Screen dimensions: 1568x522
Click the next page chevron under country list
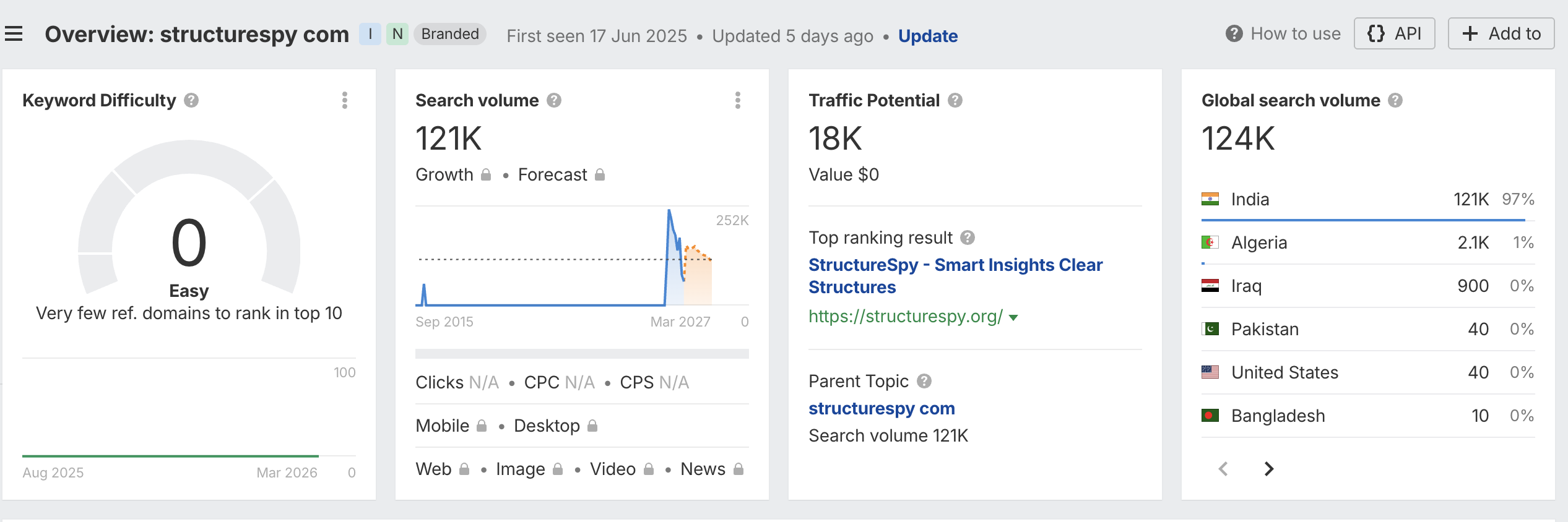click(1269, 469)
